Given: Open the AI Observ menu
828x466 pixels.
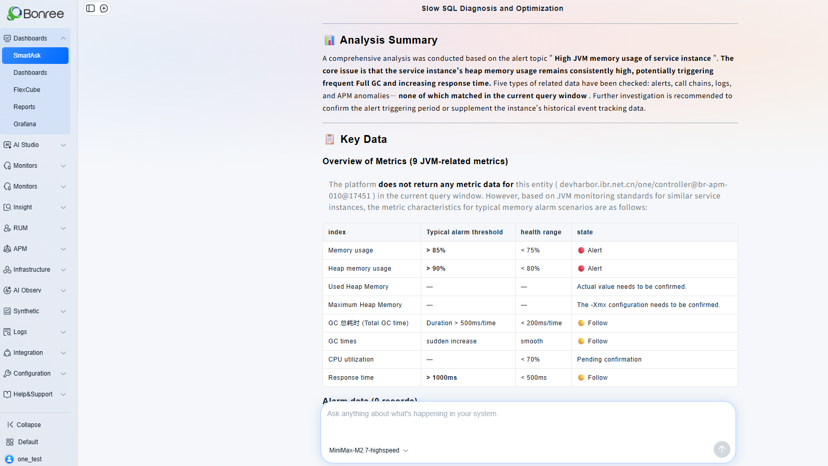Looking at the screenshot, I should coord(35,290).
